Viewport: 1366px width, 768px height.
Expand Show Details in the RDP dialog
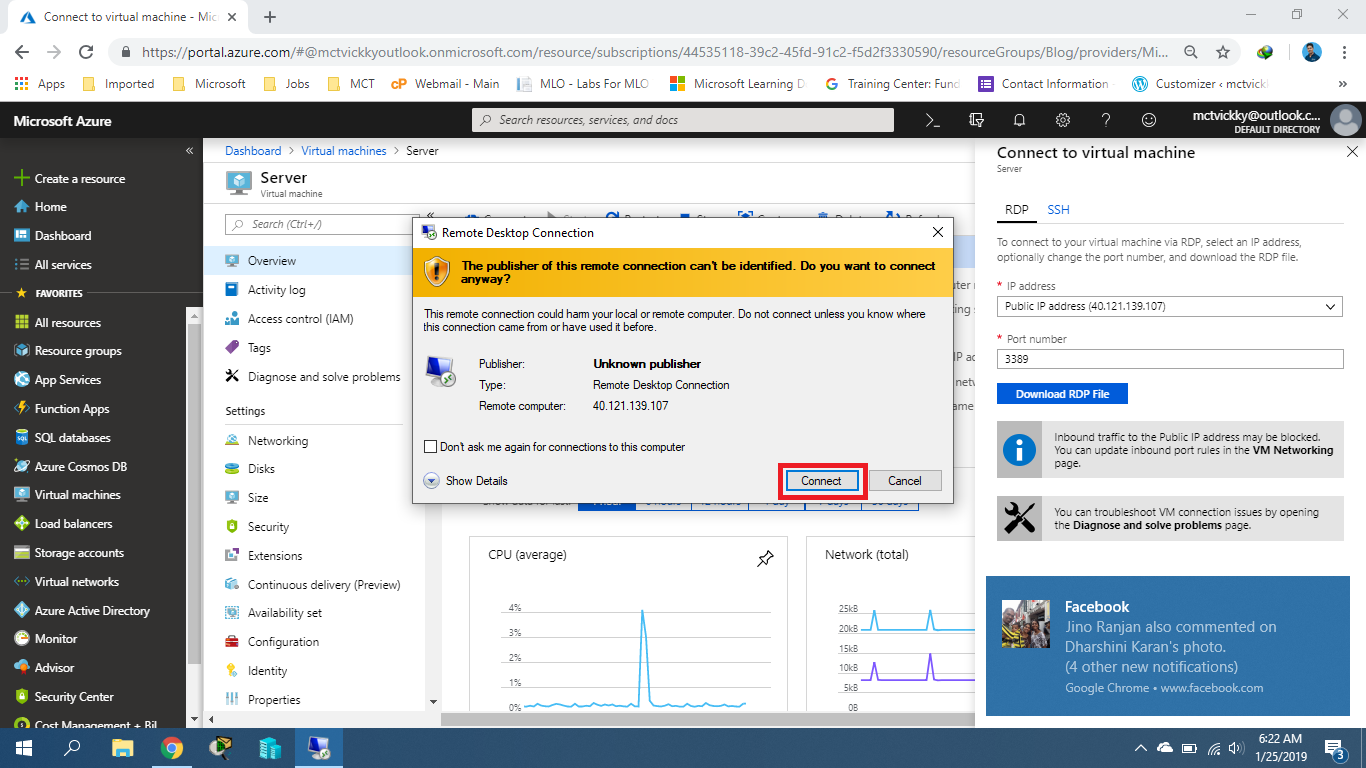pos(466,481)
